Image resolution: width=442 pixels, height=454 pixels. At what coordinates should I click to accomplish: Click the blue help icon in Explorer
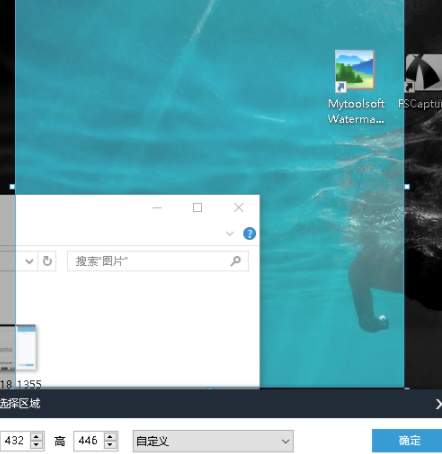coord(249,233)
